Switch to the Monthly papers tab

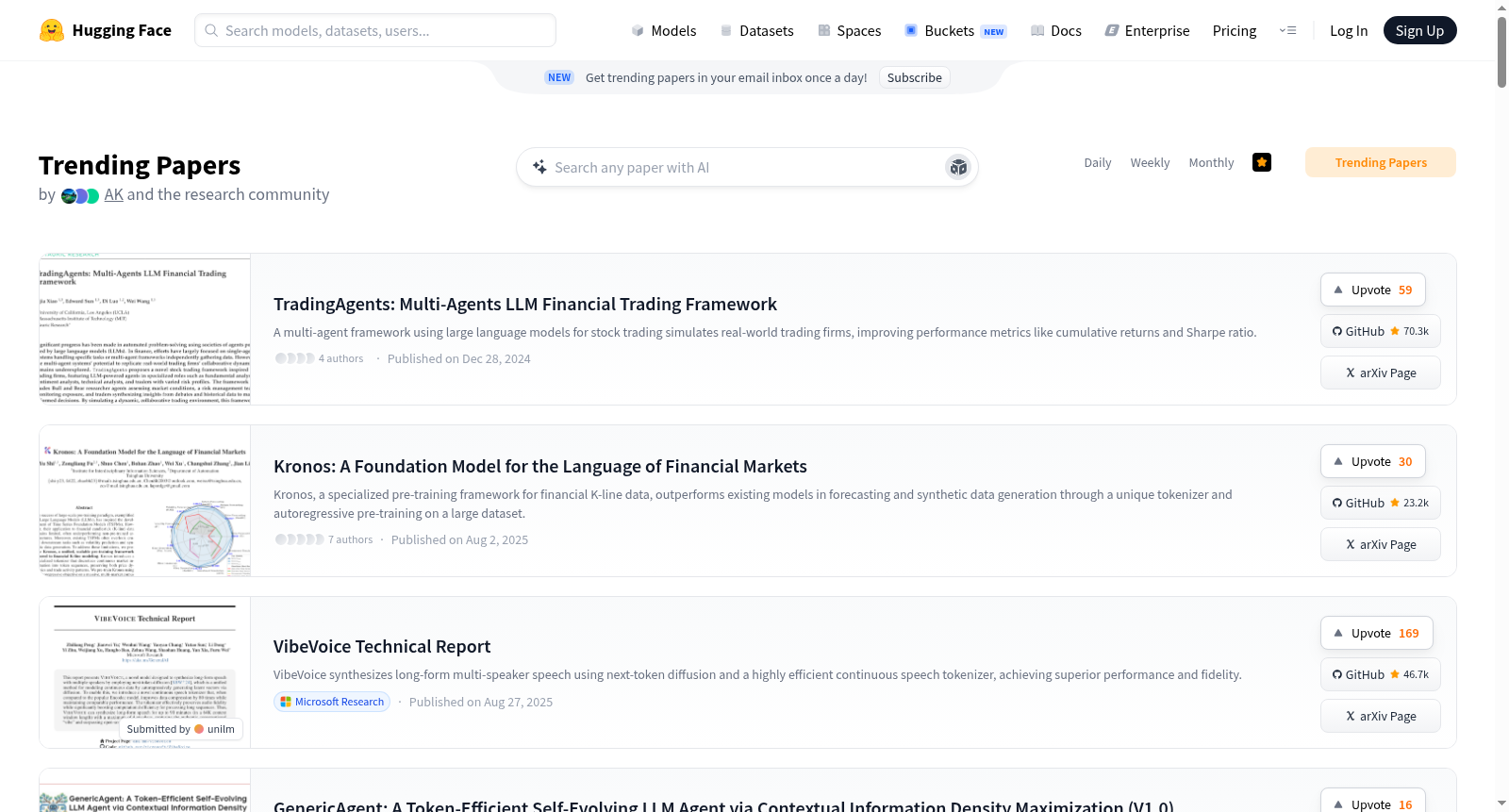pos(1211,162)
